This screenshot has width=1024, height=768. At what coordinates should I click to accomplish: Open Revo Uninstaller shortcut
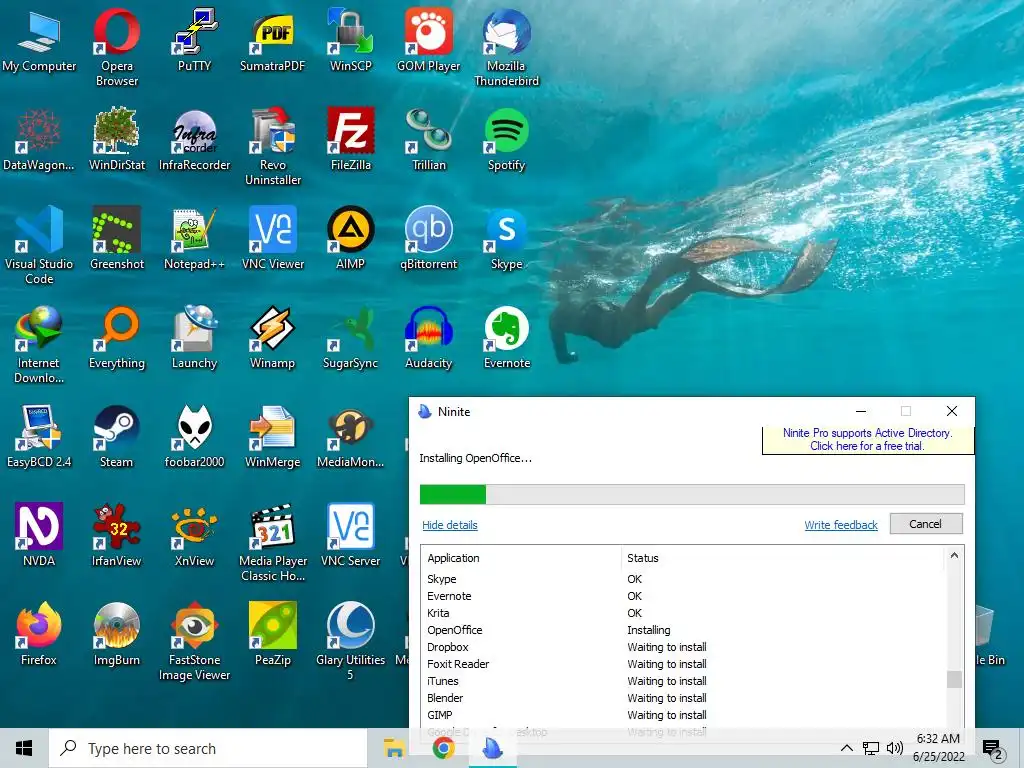[272, 145]
